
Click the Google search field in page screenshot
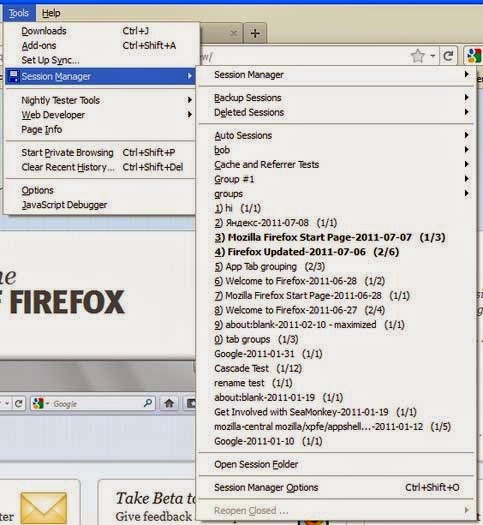click(92, 404)
